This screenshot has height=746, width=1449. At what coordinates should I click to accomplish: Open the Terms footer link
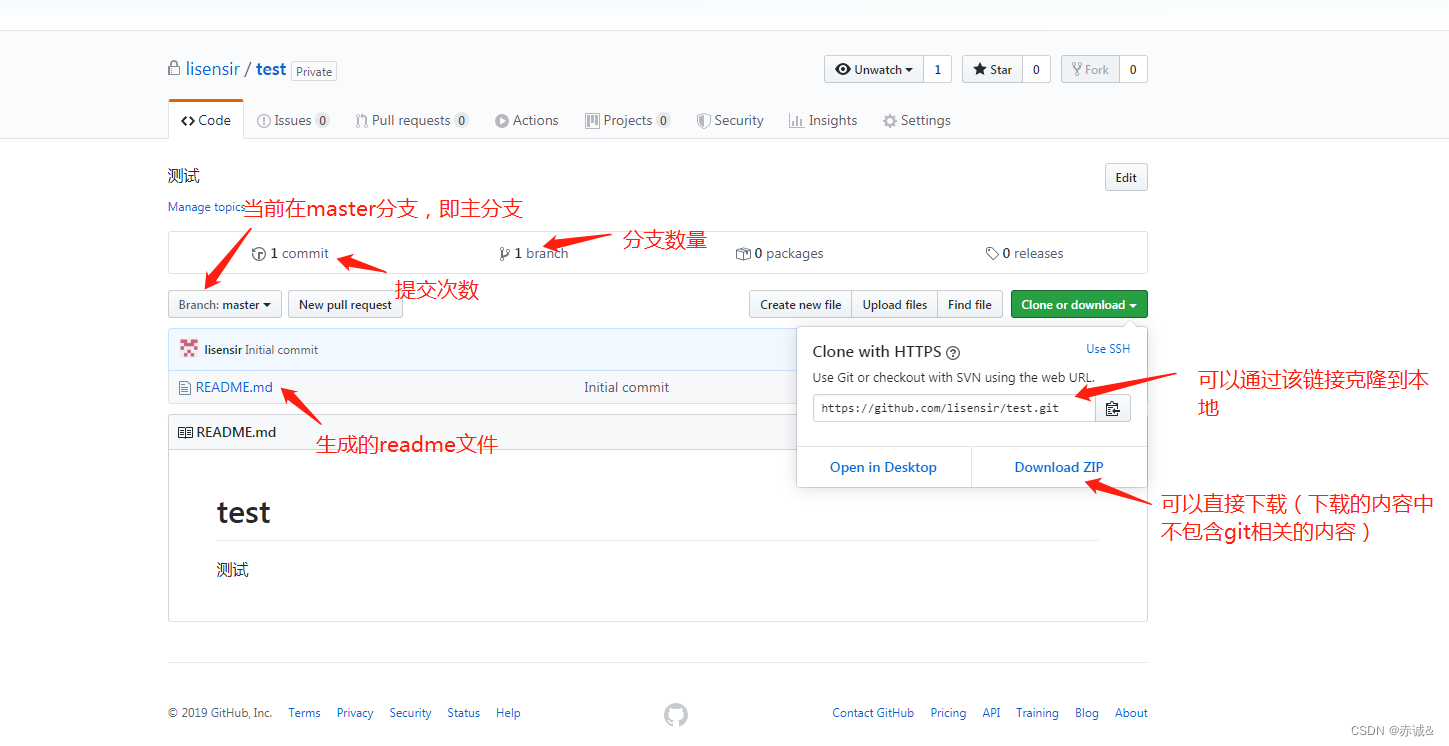point(304,713)
